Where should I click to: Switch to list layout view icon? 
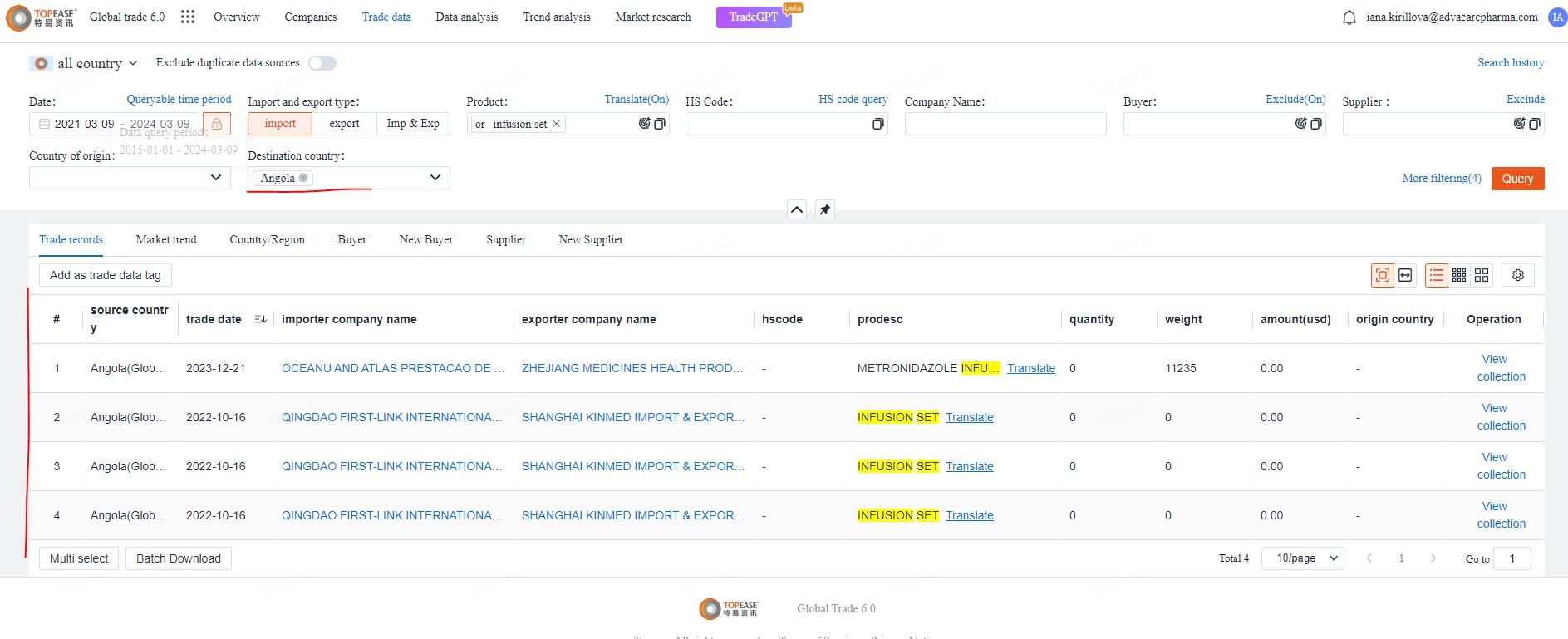(x=1437, y=275)
